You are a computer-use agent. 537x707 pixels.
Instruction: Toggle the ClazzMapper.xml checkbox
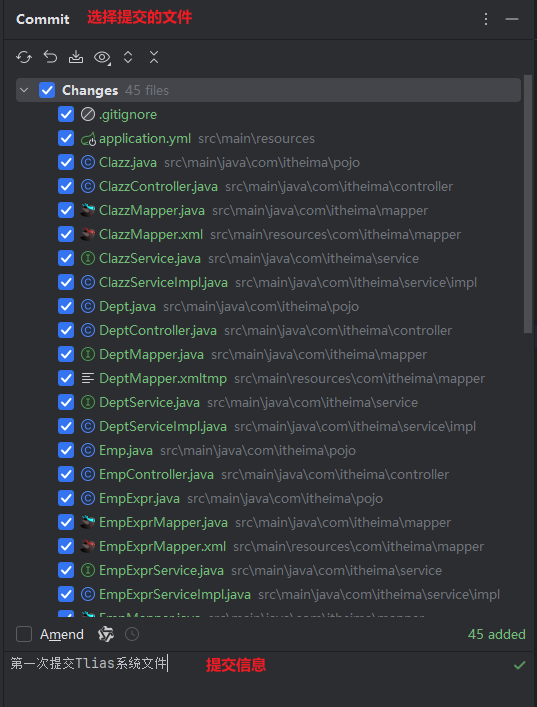[x=66, y=234]
